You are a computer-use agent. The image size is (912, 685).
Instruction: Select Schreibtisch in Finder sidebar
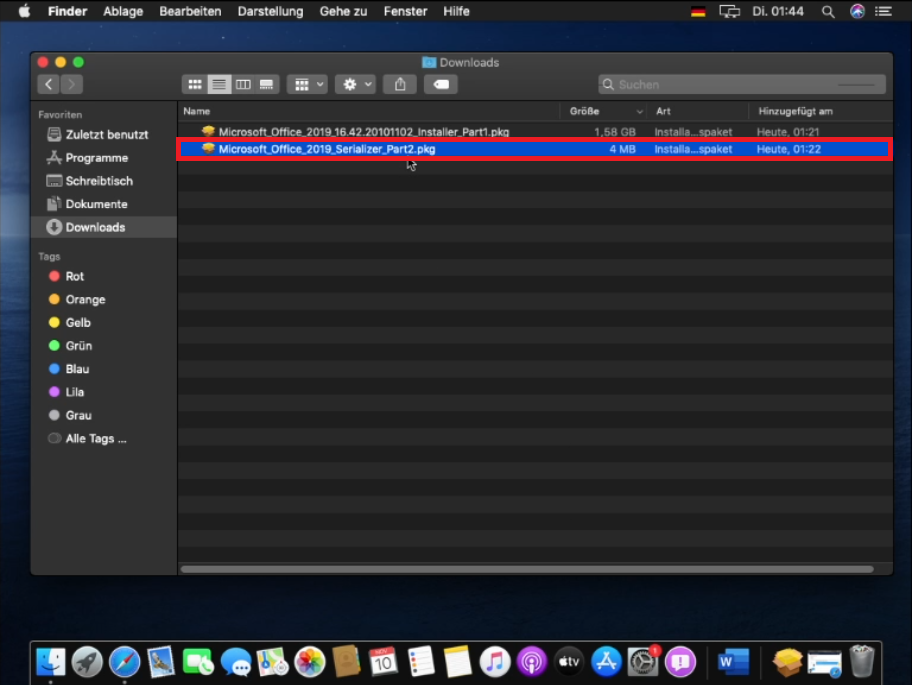pyautogui.click(x=98, y=181)
